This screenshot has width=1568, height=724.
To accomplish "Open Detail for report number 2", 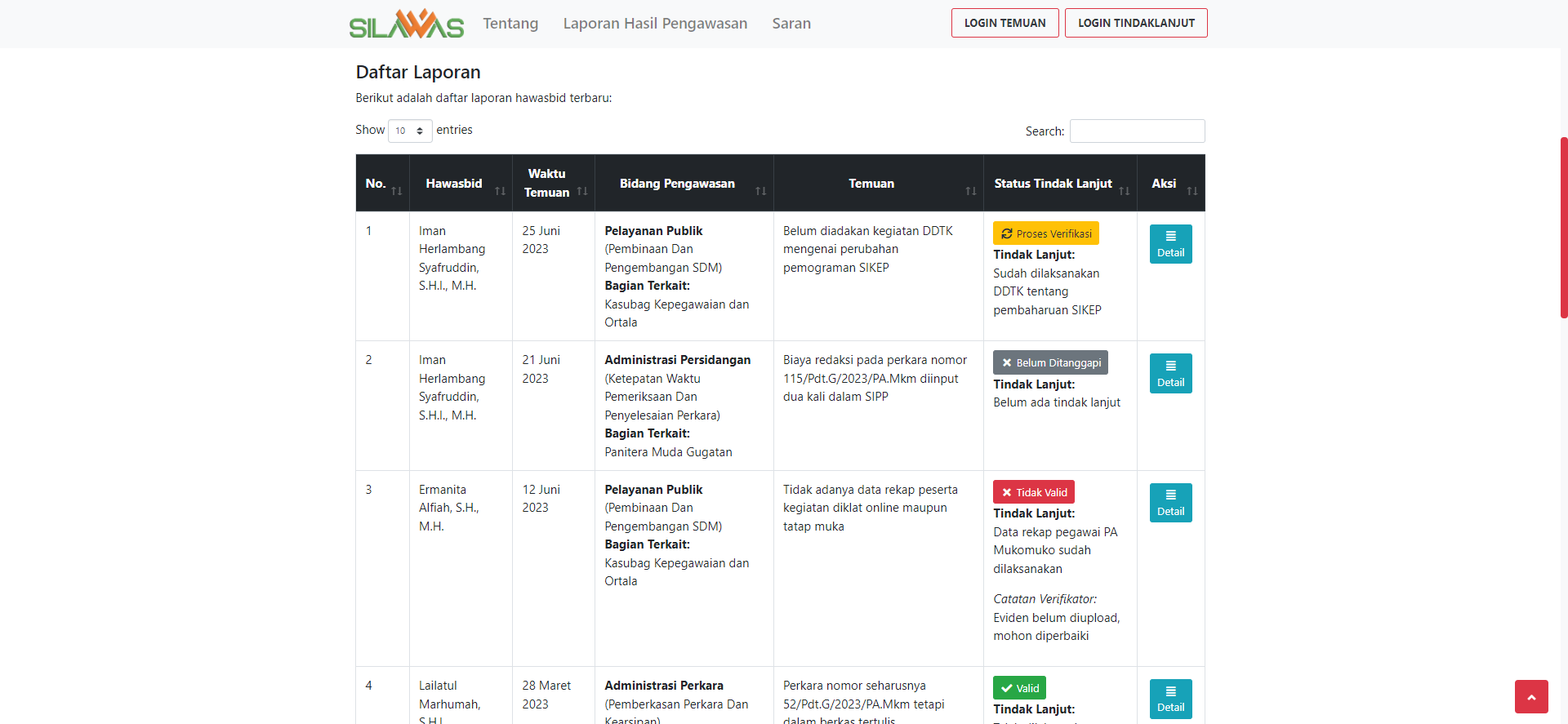I will (x=1170, y=373).
